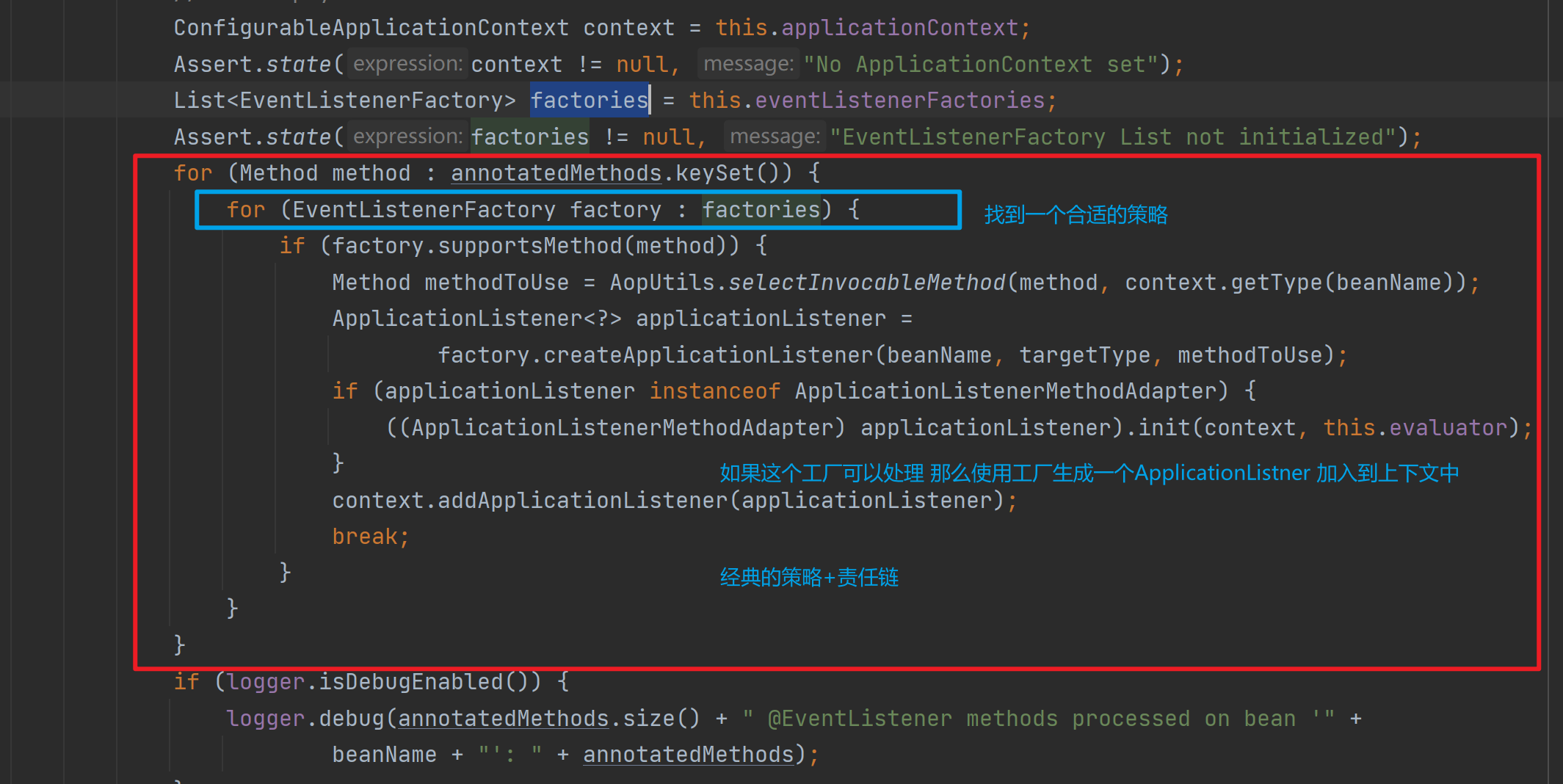Click the "EventListenerFactory List not initialized" string
This screenshot has height=784, width=1563.
1114,137
